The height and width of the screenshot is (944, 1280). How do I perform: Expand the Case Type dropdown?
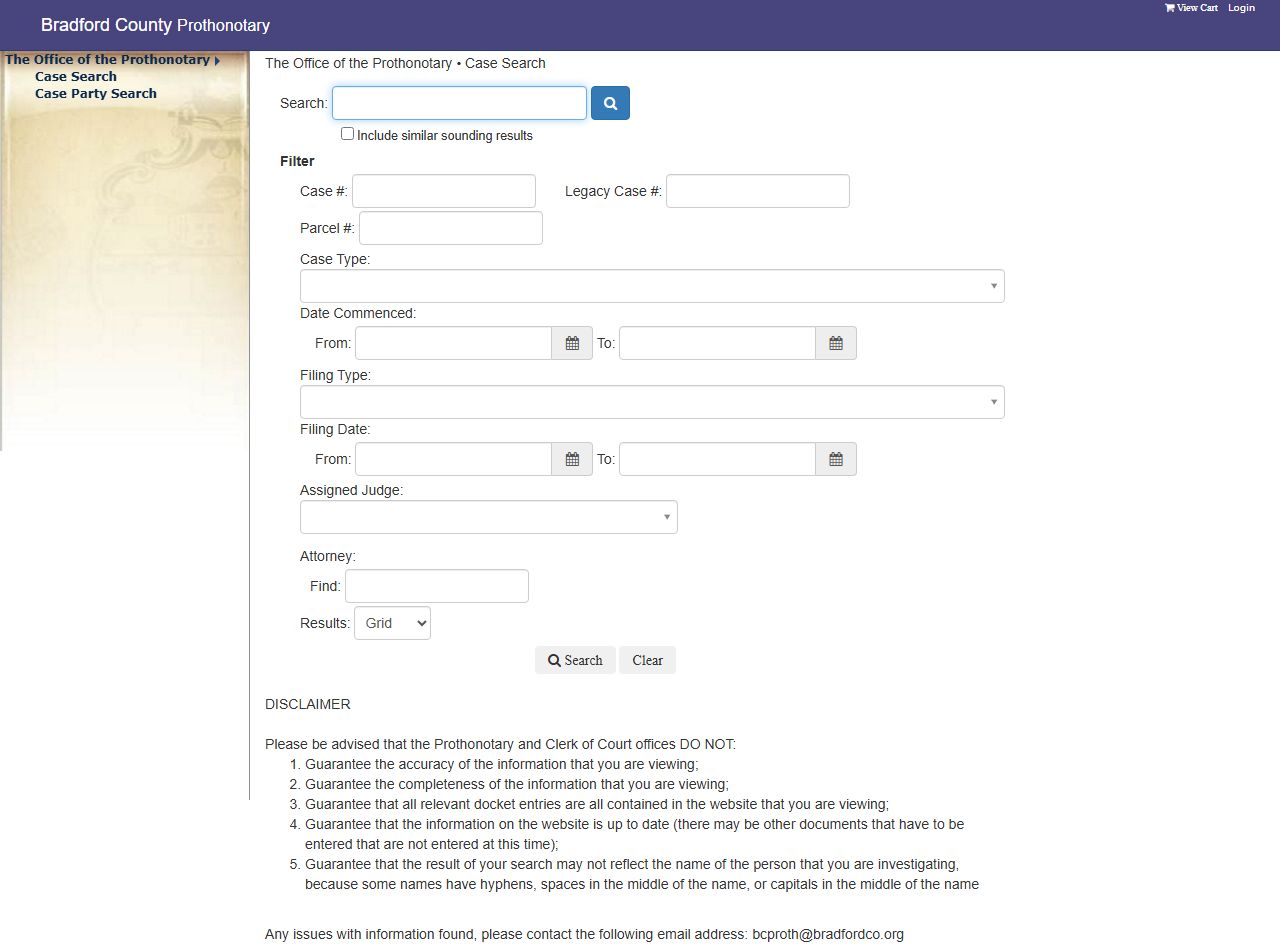[x=652, y=286]
